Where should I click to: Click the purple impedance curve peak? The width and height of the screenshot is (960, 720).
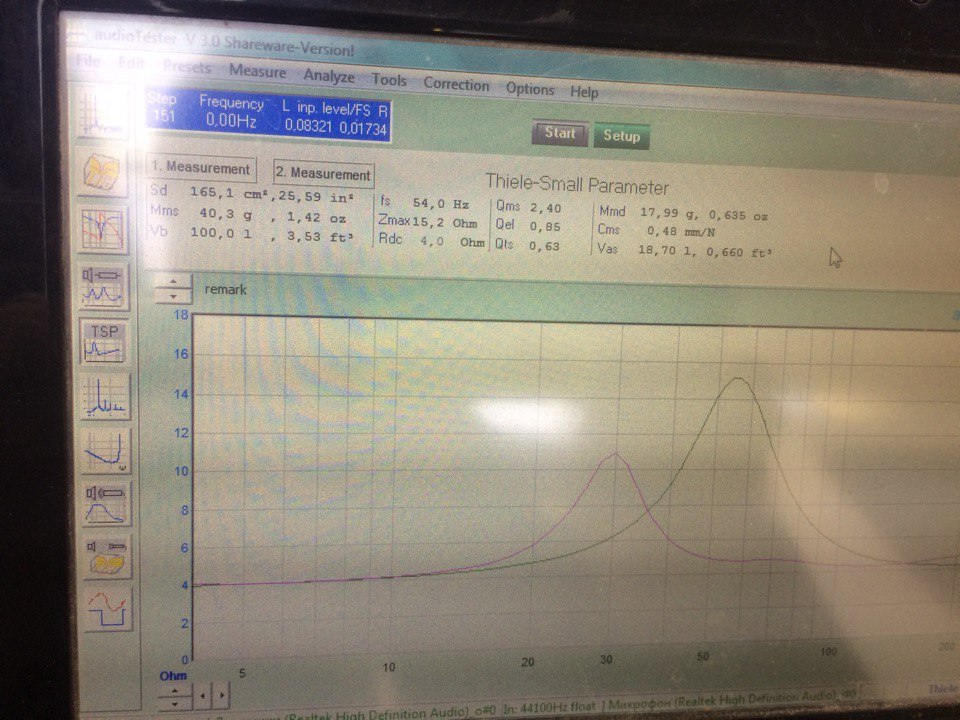click(x=615, y=454)
